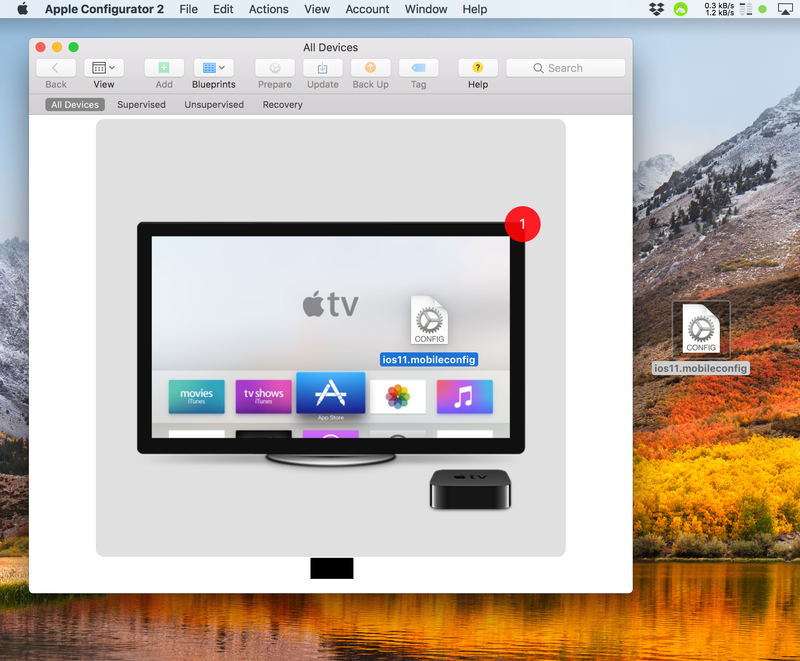Image resolution: width=800 pixels, height=661 pixels.
Task: Click the blue Tag icon
Action: tap(418, 68)
